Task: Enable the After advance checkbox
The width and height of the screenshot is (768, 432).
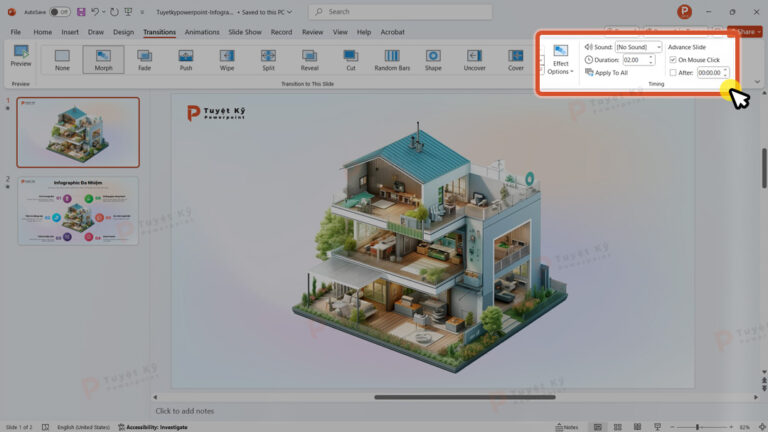Action: point(673,72)
